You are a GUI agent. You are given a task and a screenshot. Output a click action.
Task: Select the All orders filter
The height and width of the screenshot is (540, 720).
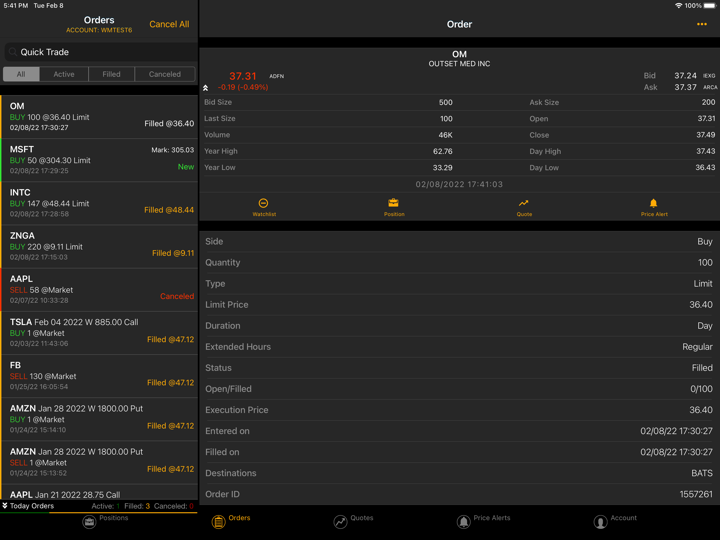[x=21, y=74]
